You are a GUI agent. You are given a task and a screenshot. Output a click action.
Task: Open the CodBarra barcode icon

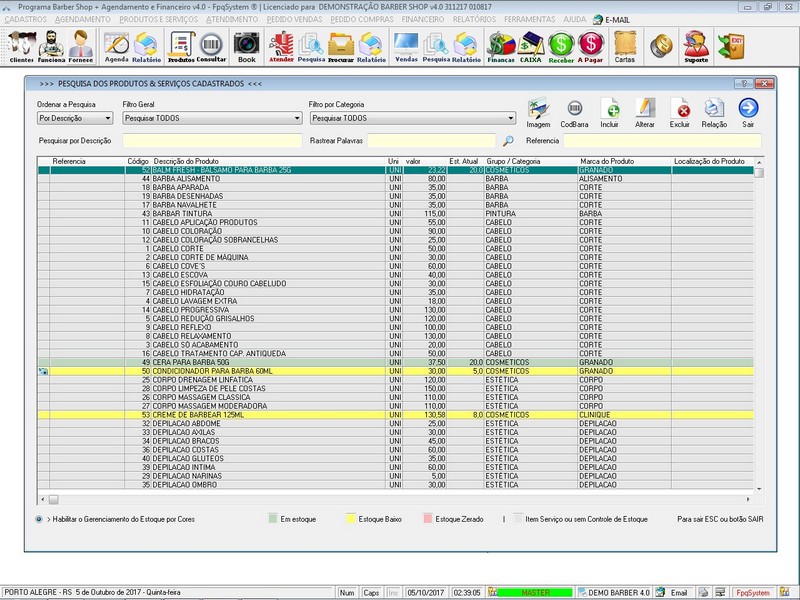pyautogui.click(x=574, y=112)
